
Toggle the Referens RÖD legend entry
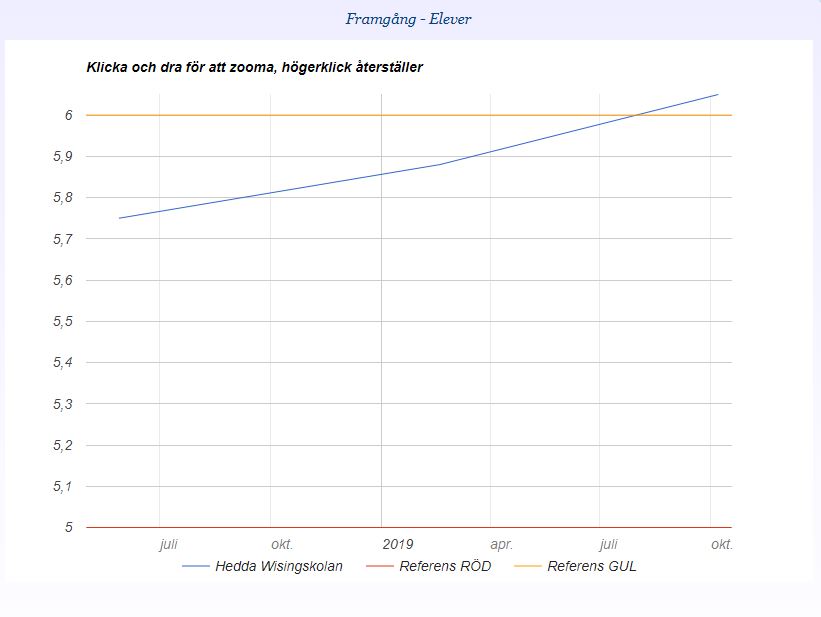coord(445,566)
